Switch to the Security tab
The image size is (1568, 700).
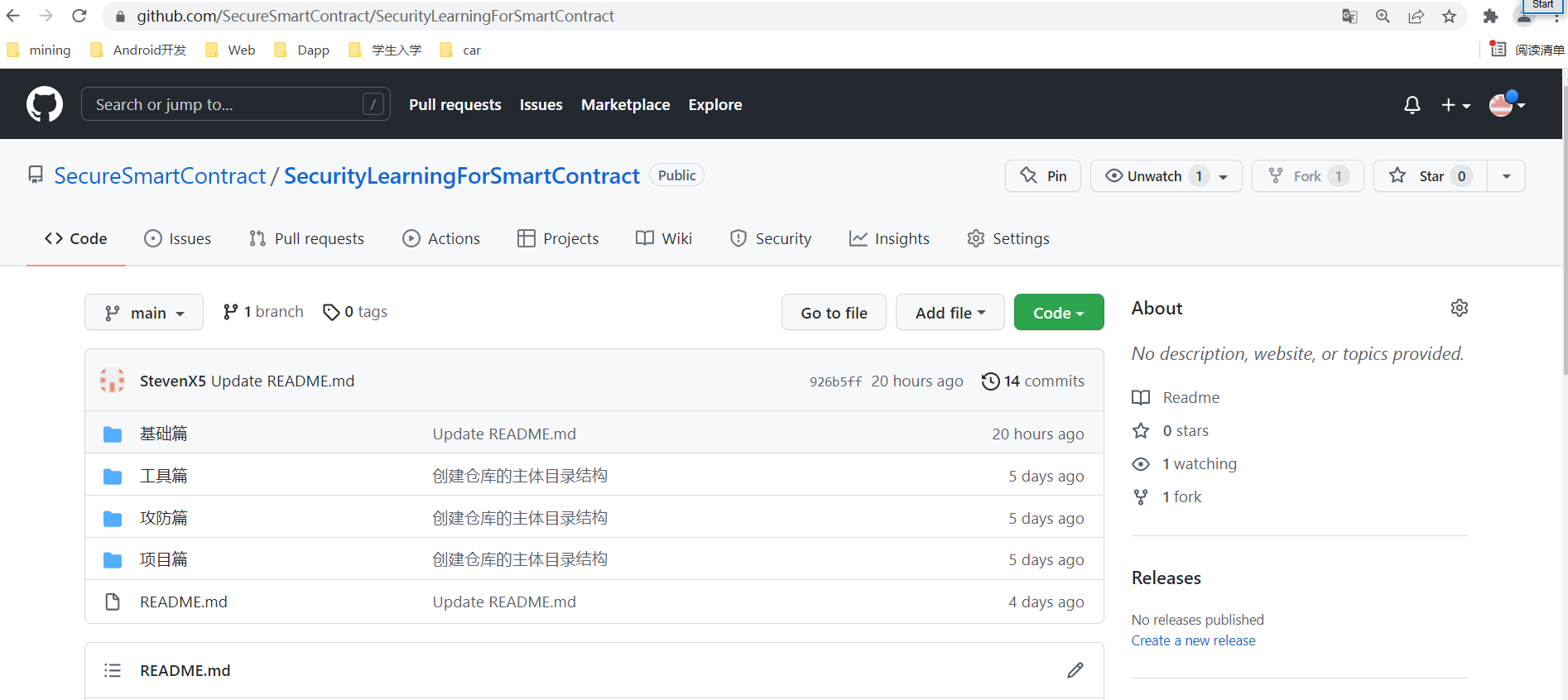(x=771, y=238)
